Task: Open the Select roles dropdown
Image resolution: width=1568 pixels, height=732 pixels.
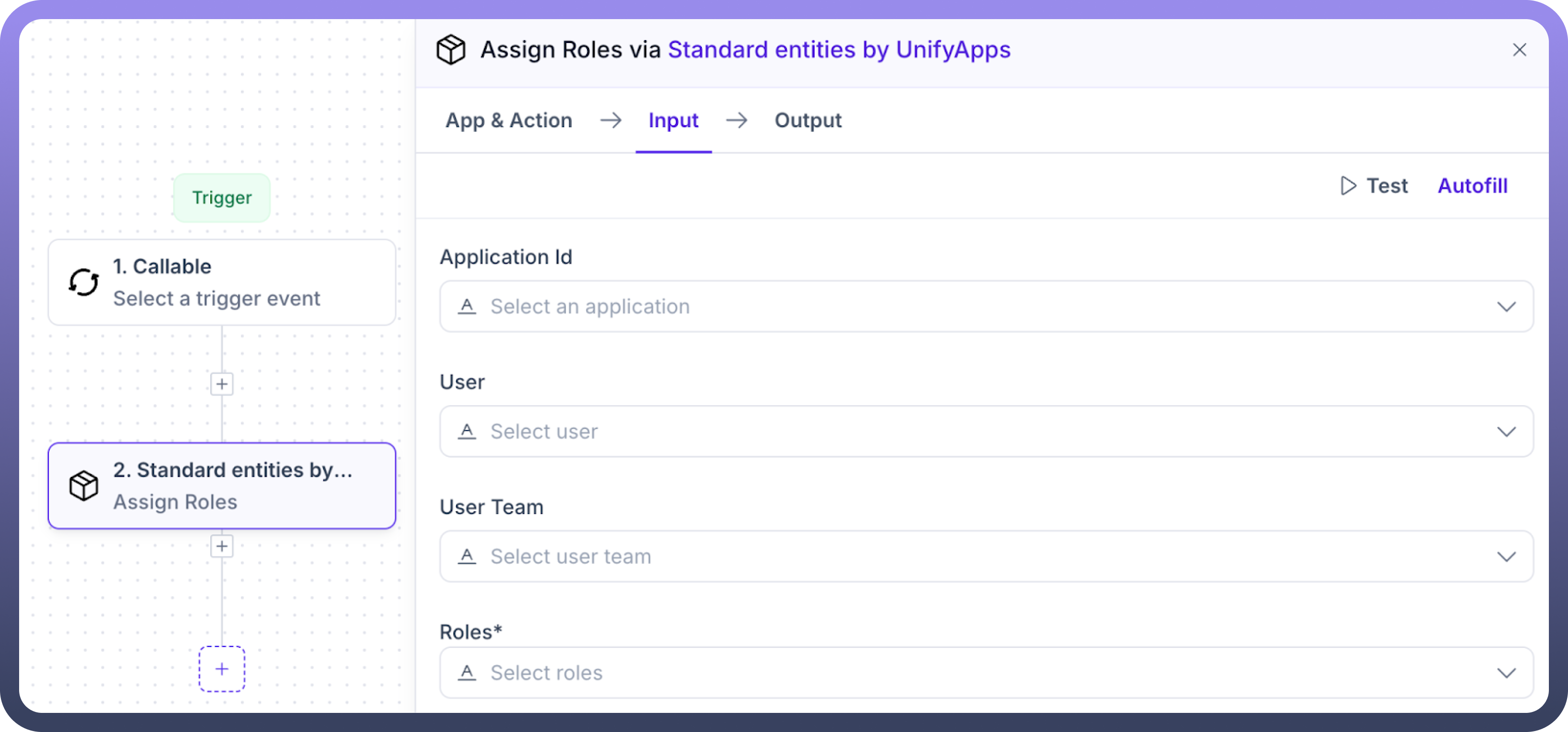Action: pyautogui.click(x=986, y=672)
